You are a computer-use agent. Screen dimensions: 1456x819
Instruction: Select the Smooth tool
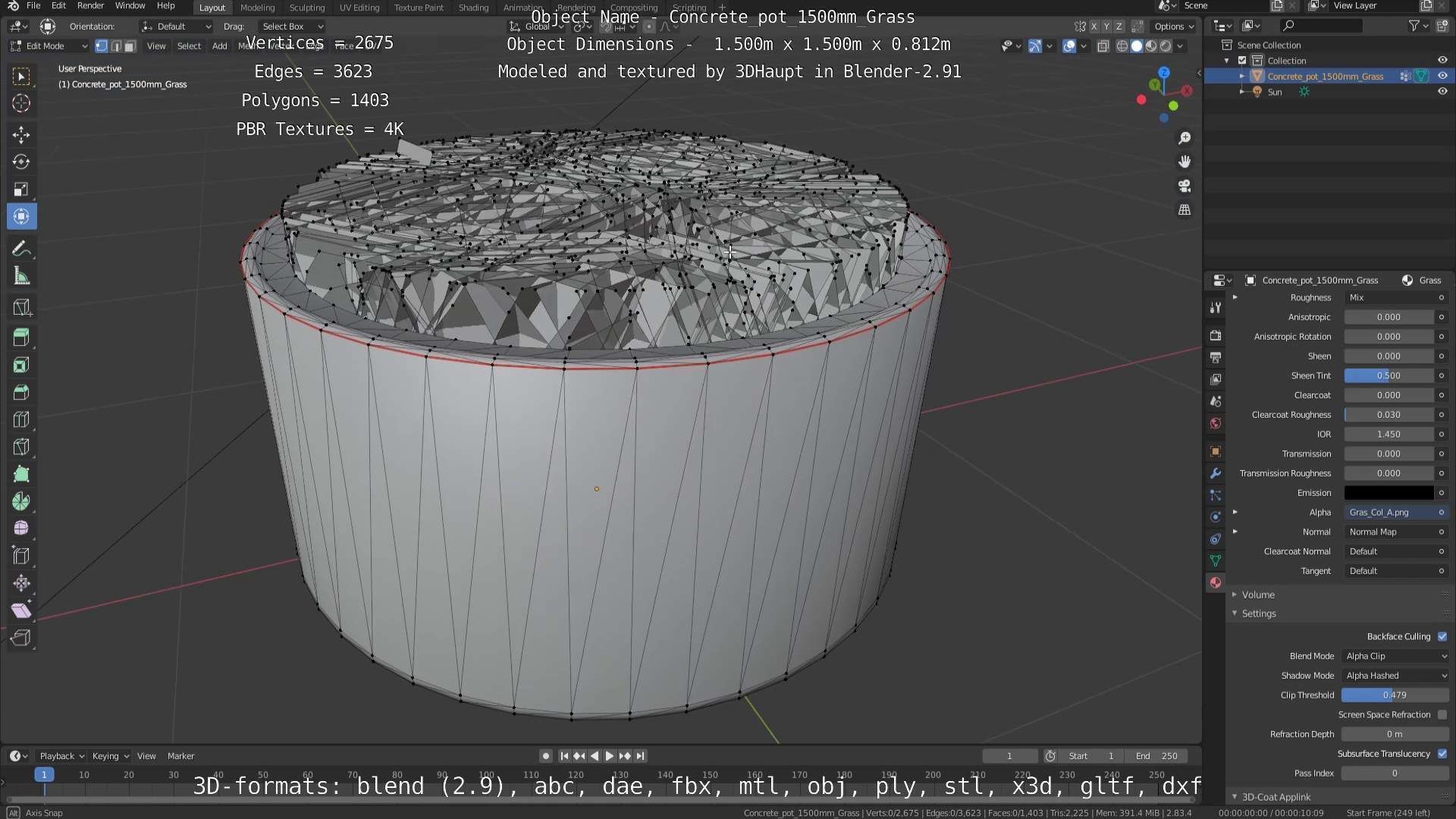point(21,529)
